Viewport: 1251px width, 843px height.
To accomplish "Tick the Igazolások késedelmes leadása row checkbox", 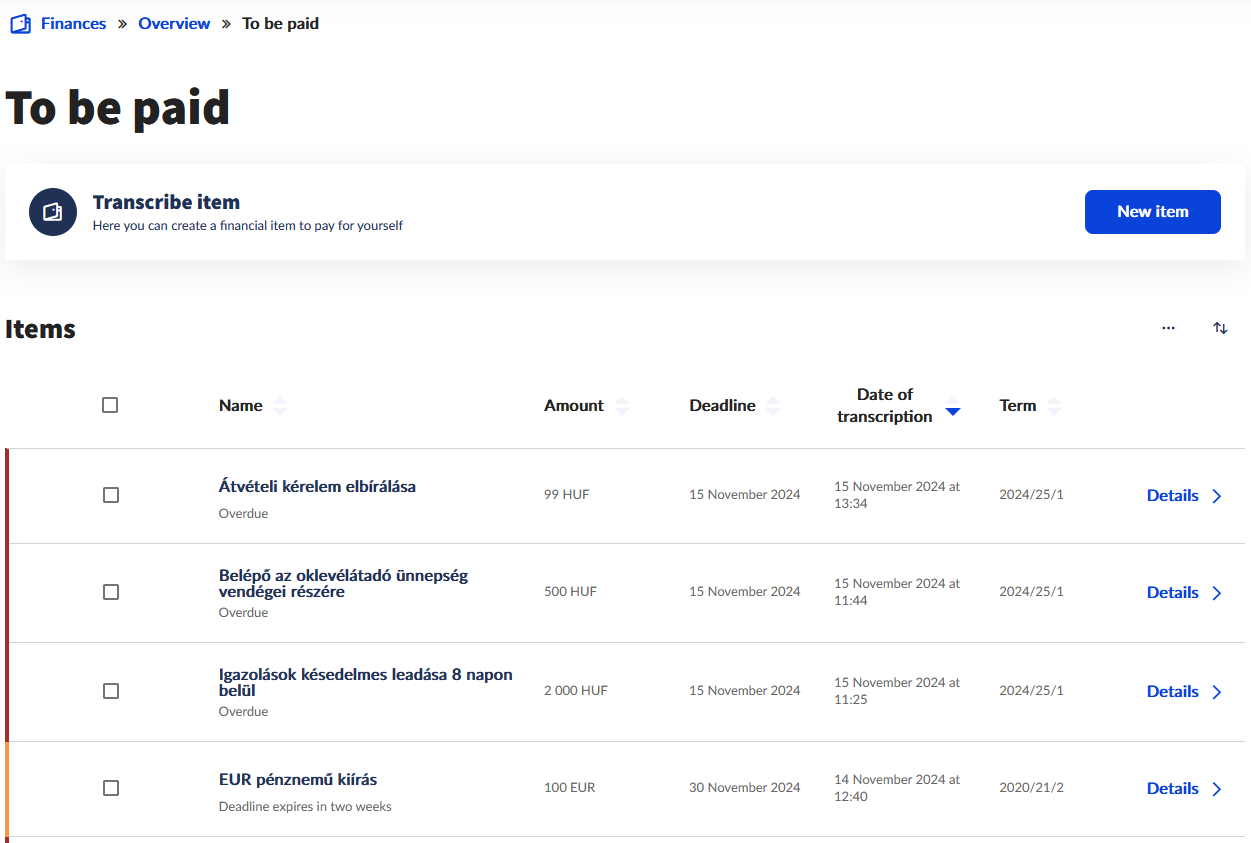I will [111, 691].
